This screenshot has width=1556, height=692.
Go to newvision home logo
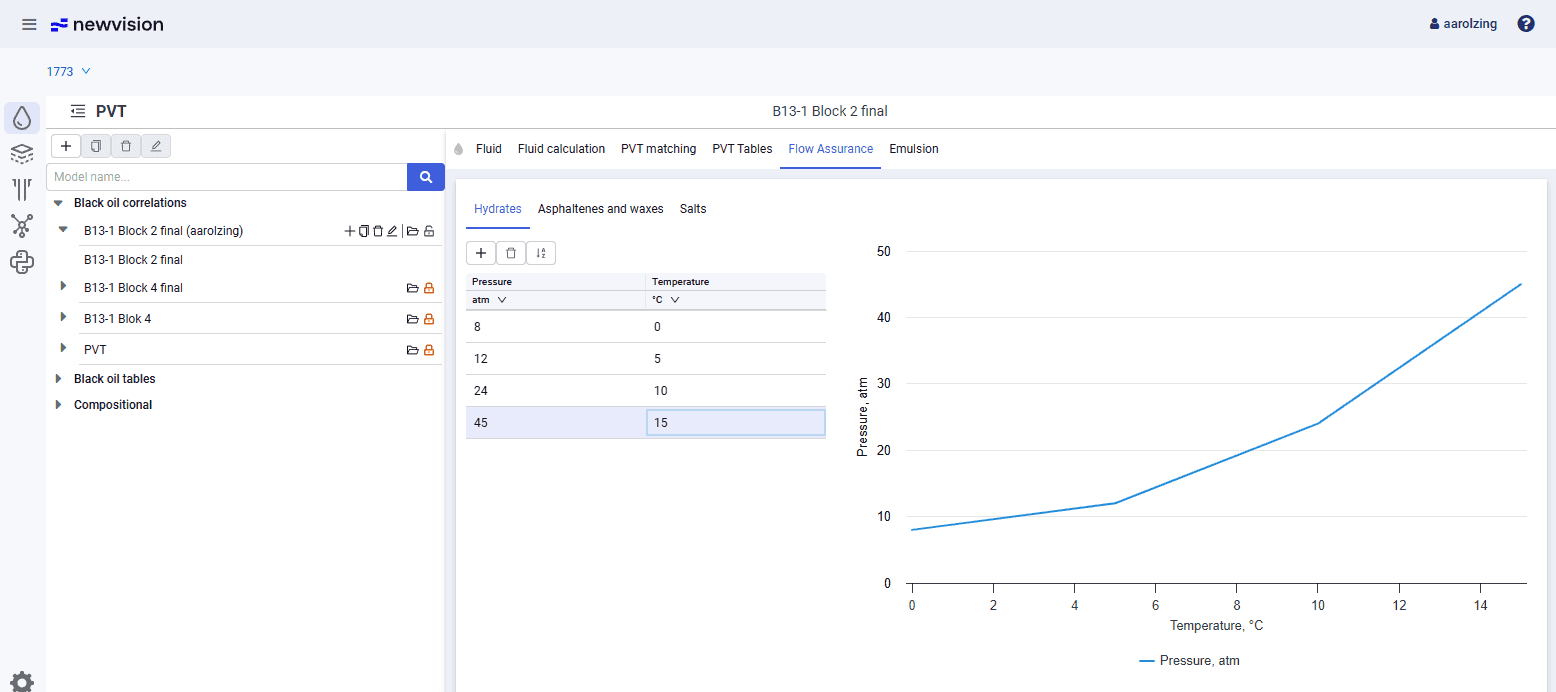[107, 24]
